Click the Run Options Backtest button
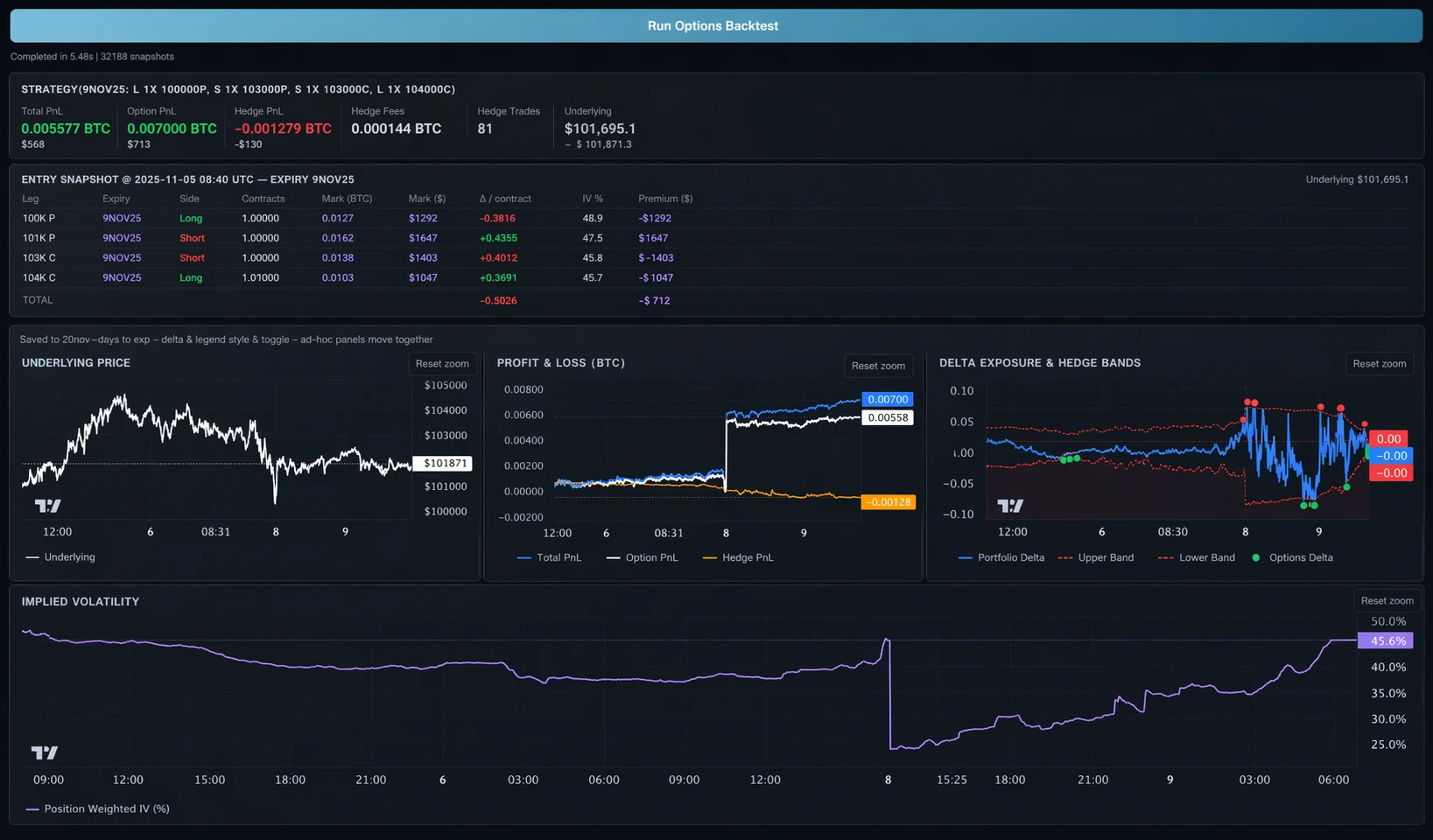The image size is (1433, 840). (x=716, y=25)
